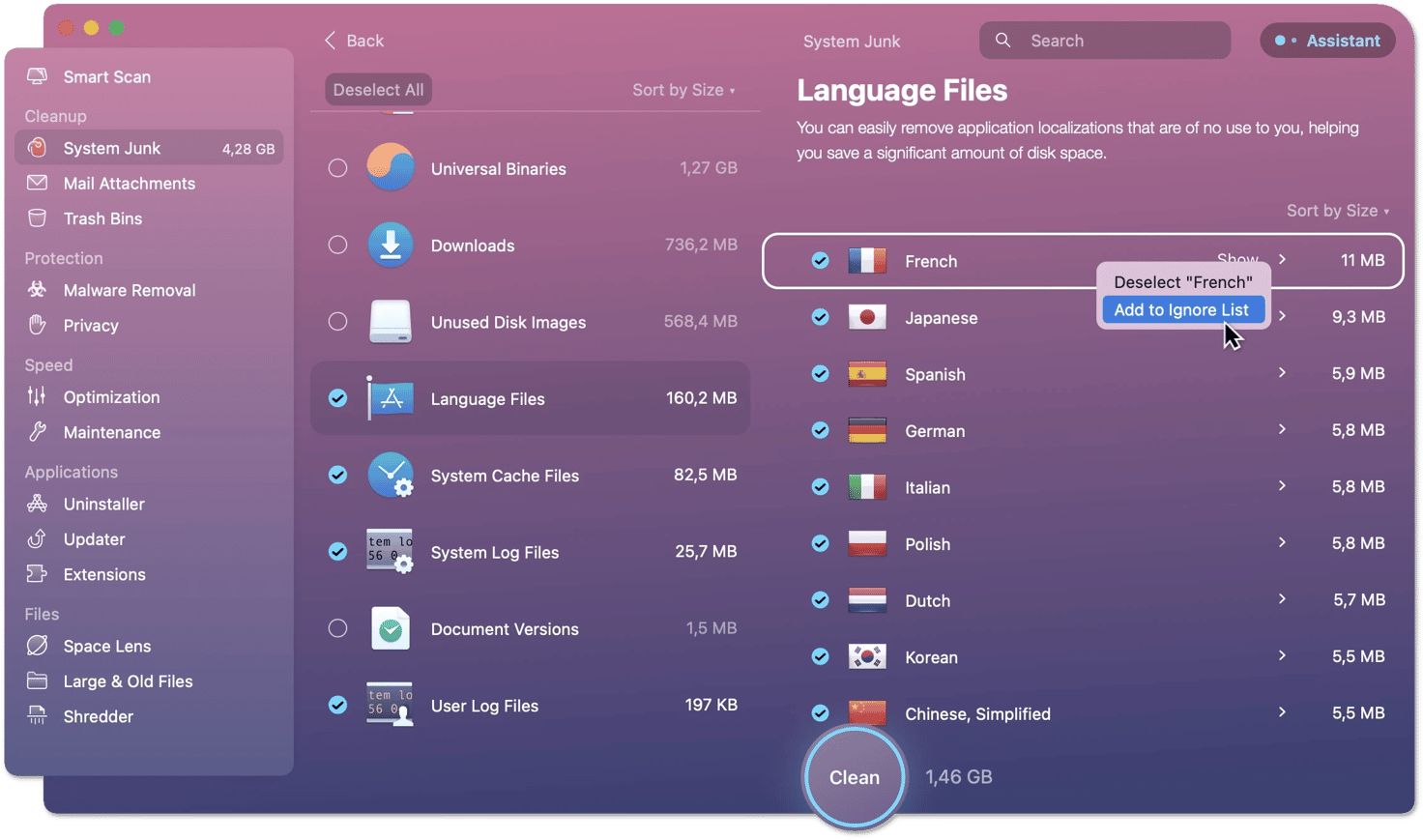Check the Unused Disk Images checkbox
The width and height of the screenshot is (1423, 840).
tap(337, 321)
